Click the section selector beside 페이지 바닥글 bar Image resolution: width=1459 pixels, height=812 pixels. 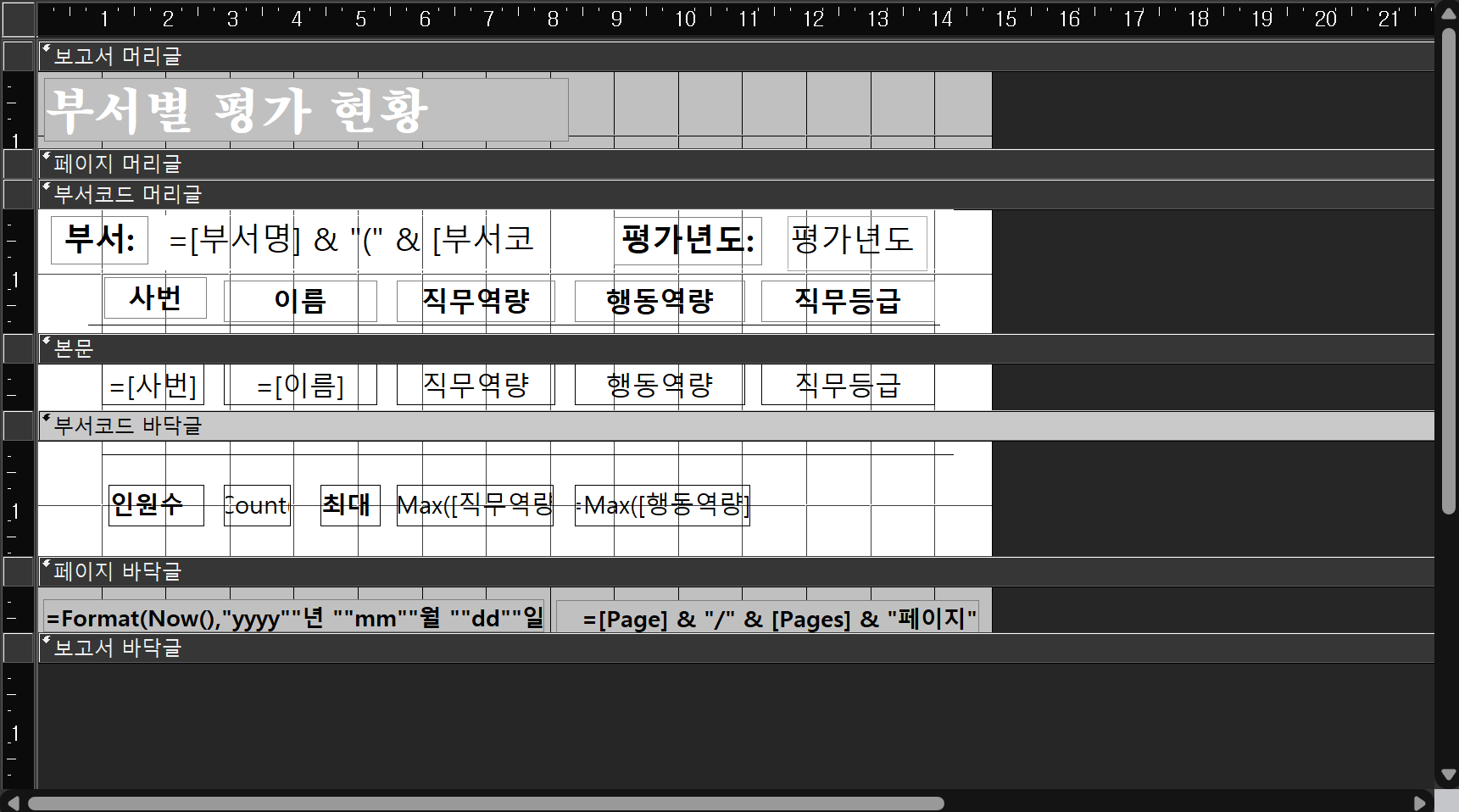point(19,571)
